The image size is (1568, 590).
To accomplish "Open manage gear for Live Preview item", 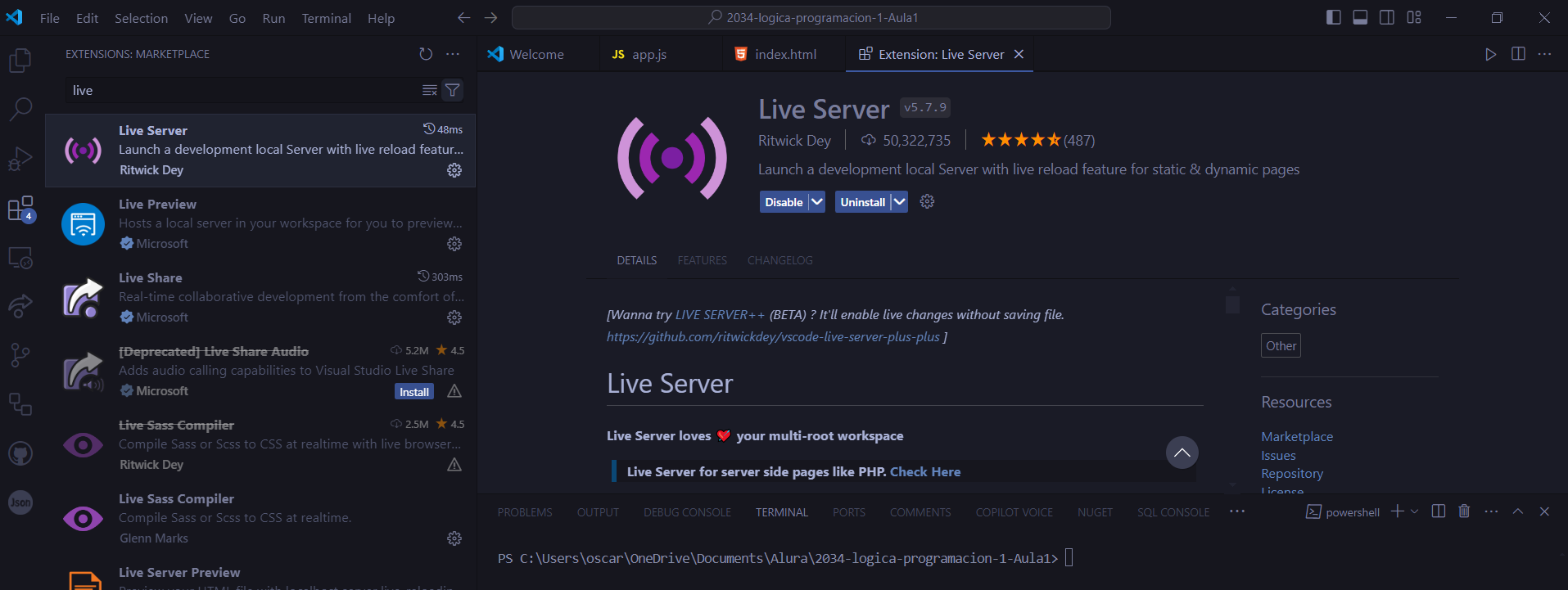I will 454,244.
